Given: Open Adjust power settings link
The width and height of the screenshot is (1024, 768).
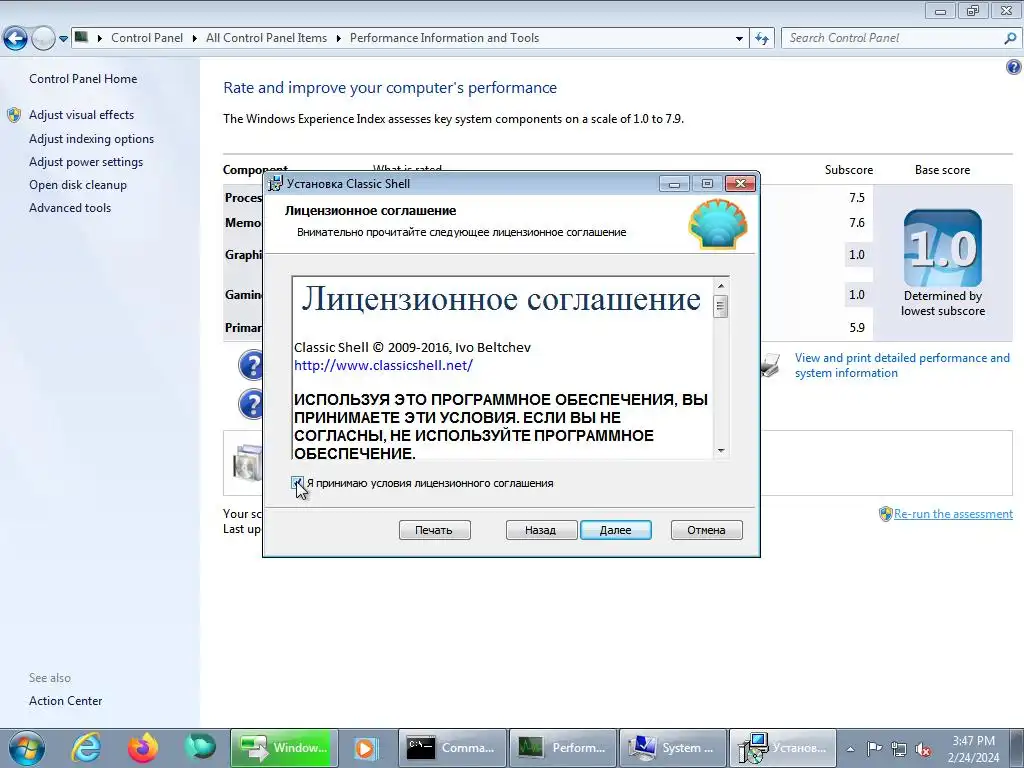Looking at the screenshot, I should click(86, 162).
